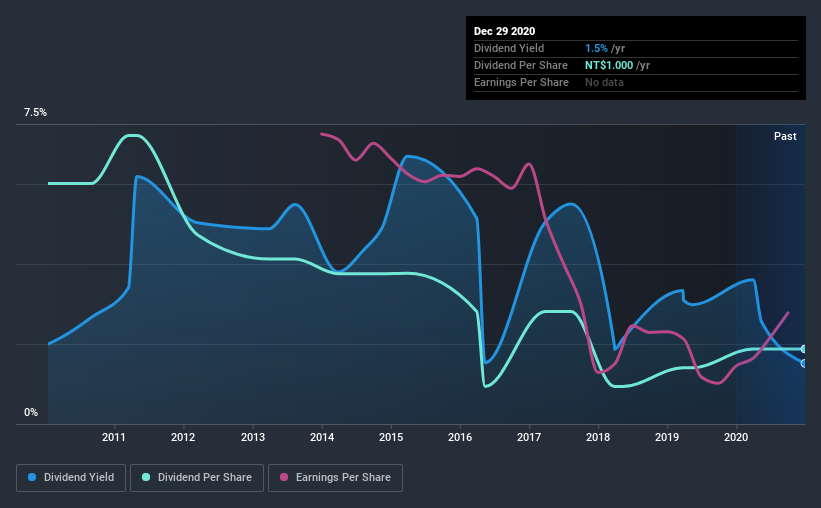Click the 2014 x-axis label
821x508 pixels.
click(321, 437)
